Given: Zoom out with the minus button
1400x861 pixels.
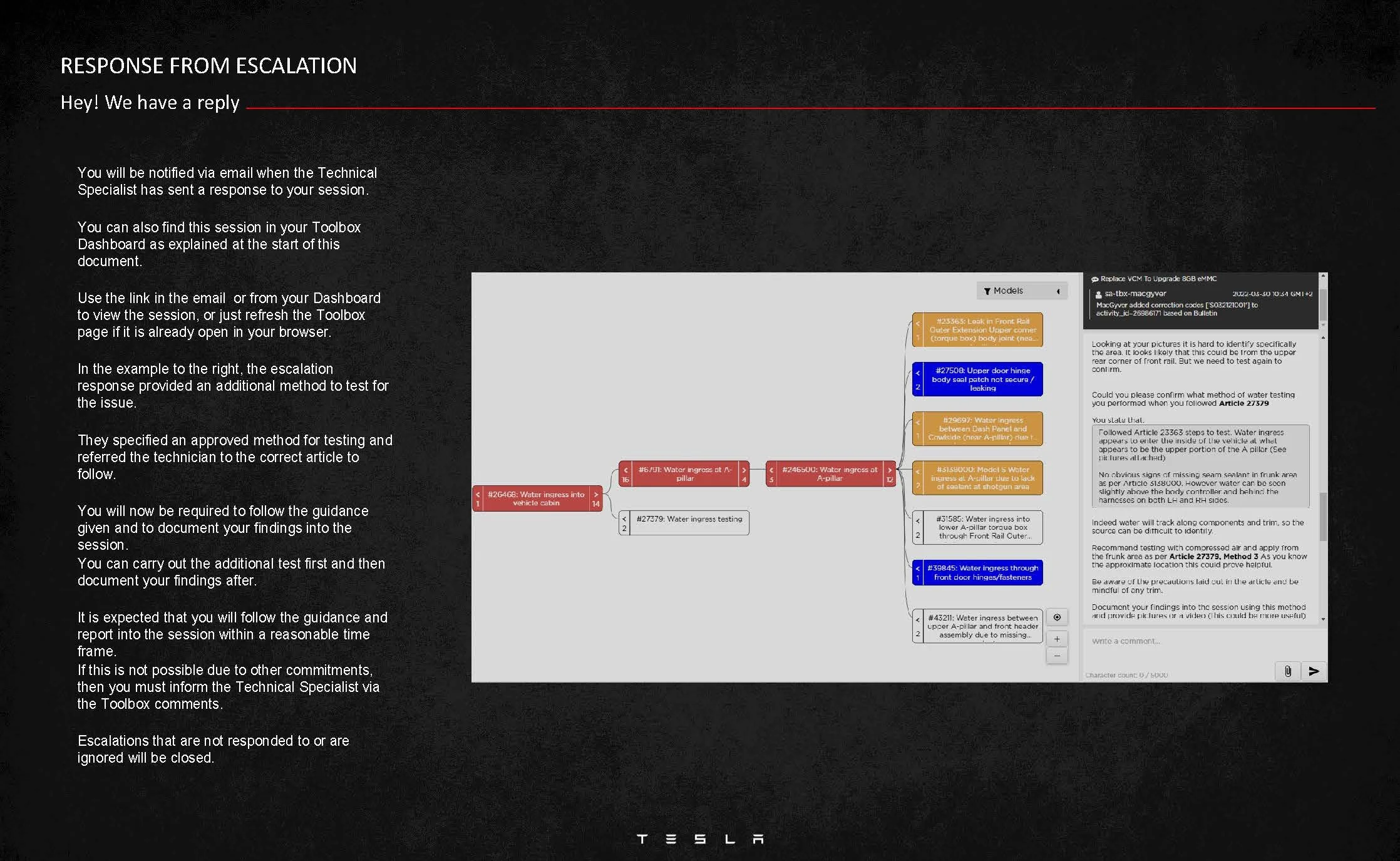Looking at the screenshot, I should click(x=1057, y=656).
